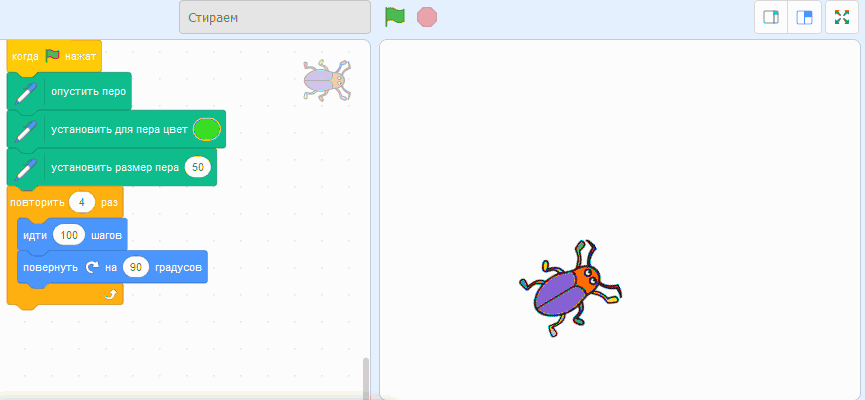This screenshot has width=865, height=400.
Task: Click the green flag icon inside hat block
Action: pos(52,56)
